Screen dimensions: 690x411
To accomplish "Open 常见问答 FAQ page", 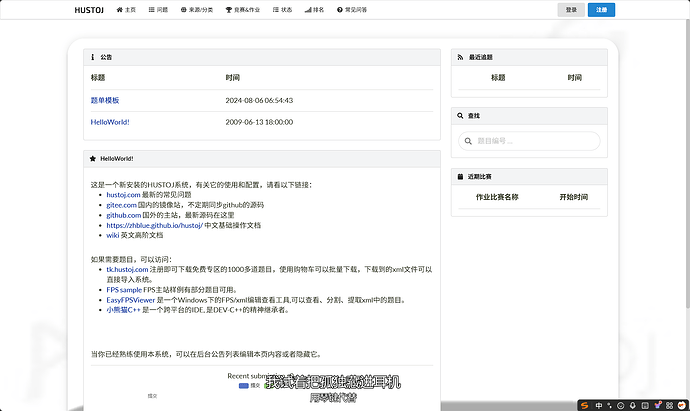I will [351, 10].
